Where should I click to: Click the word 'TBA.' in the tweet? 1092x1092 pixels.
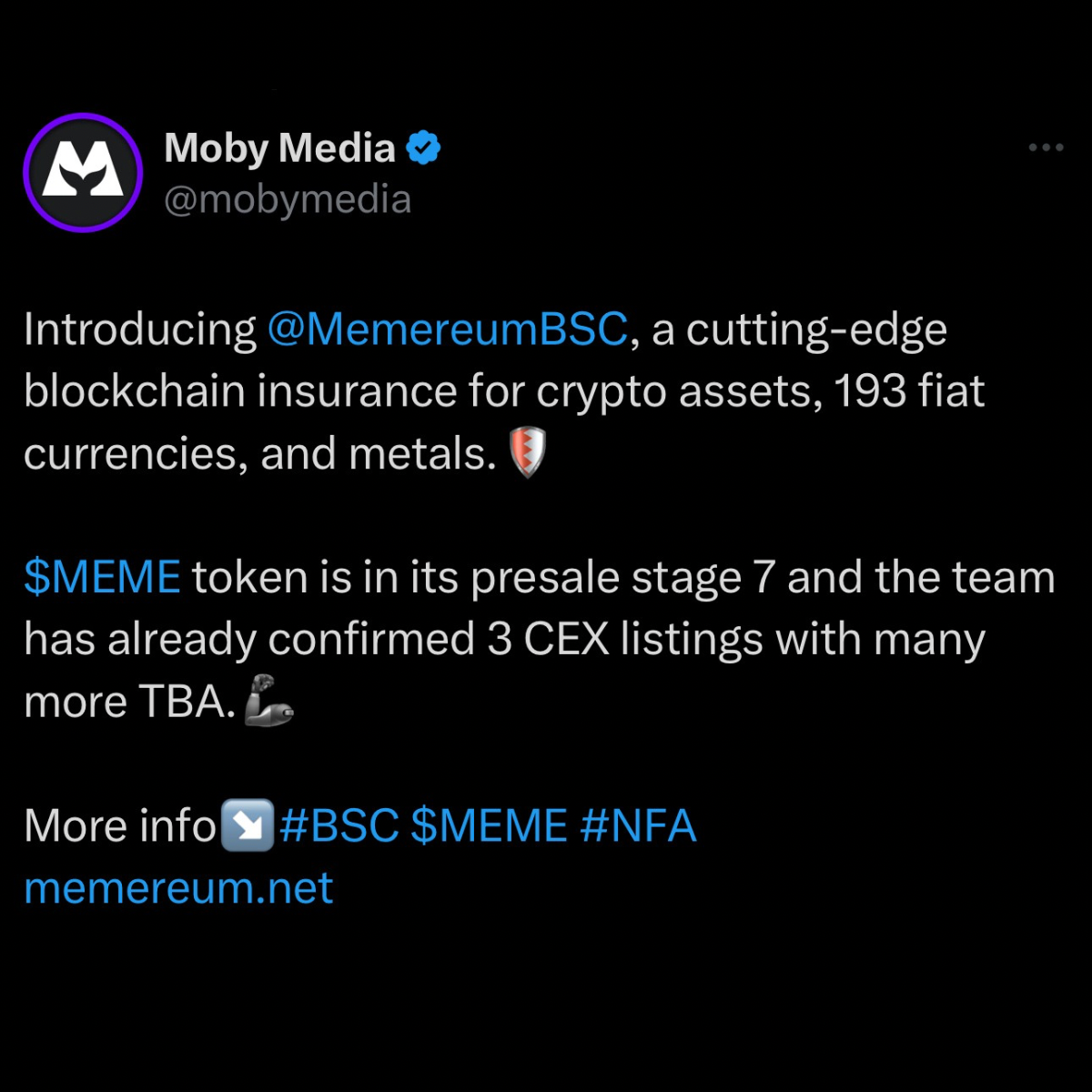tap(187, 702)
